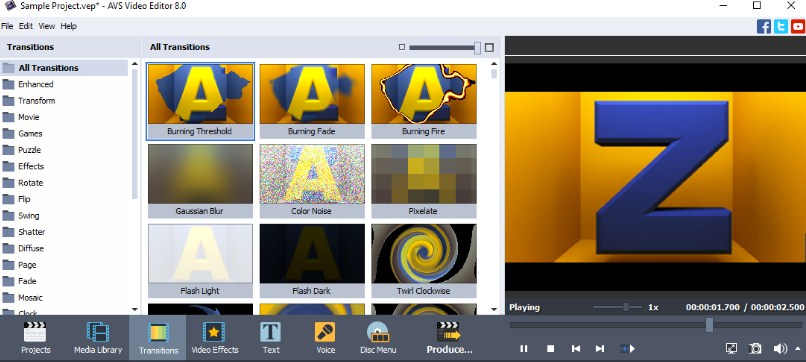Open the Edit menu
The width and height of the screenshot is (806, 362).
point(26,26)
